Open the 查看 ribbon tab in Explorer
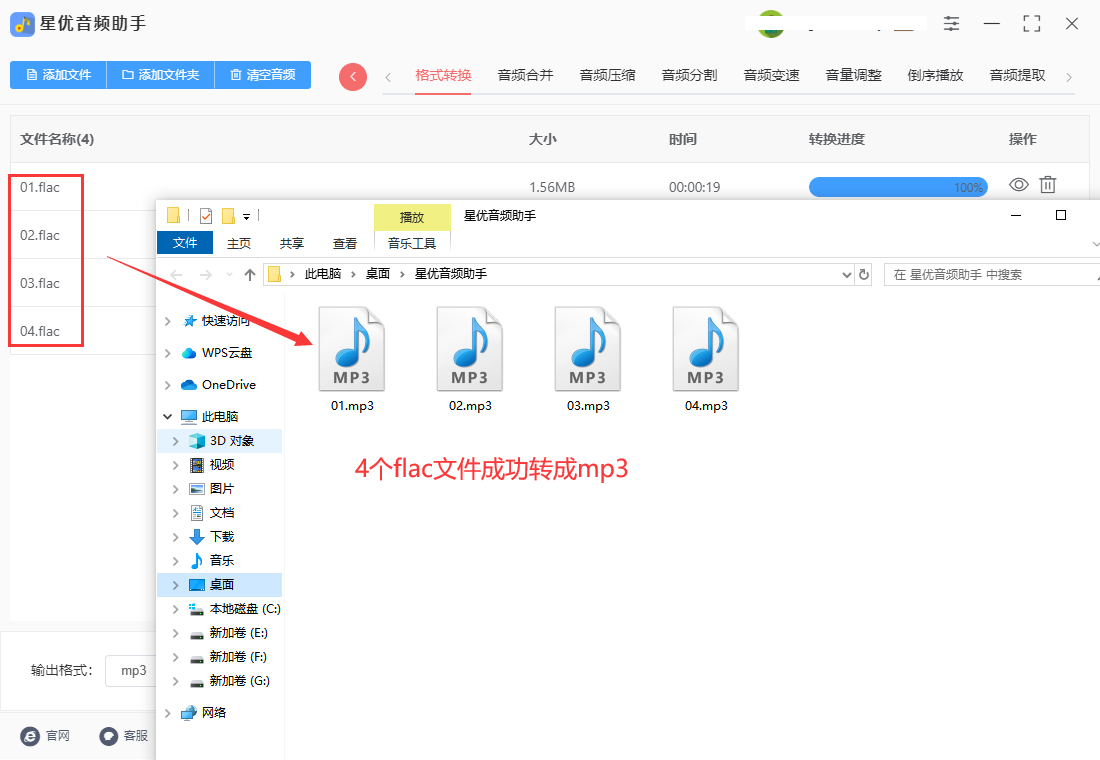1100x760 pixels. click(344, 242)
